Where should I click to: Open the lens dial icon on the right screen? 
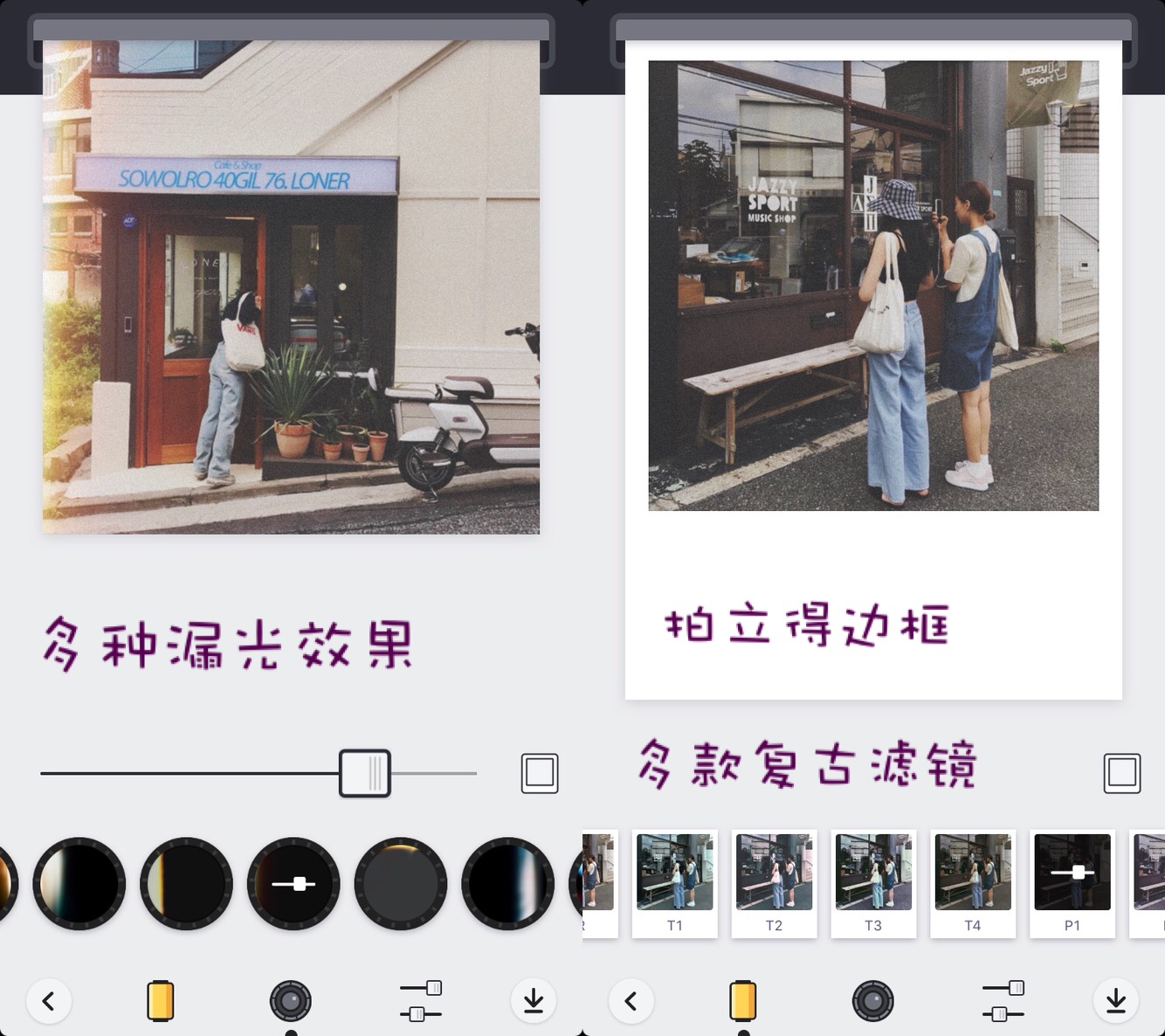coord(873,1001)
